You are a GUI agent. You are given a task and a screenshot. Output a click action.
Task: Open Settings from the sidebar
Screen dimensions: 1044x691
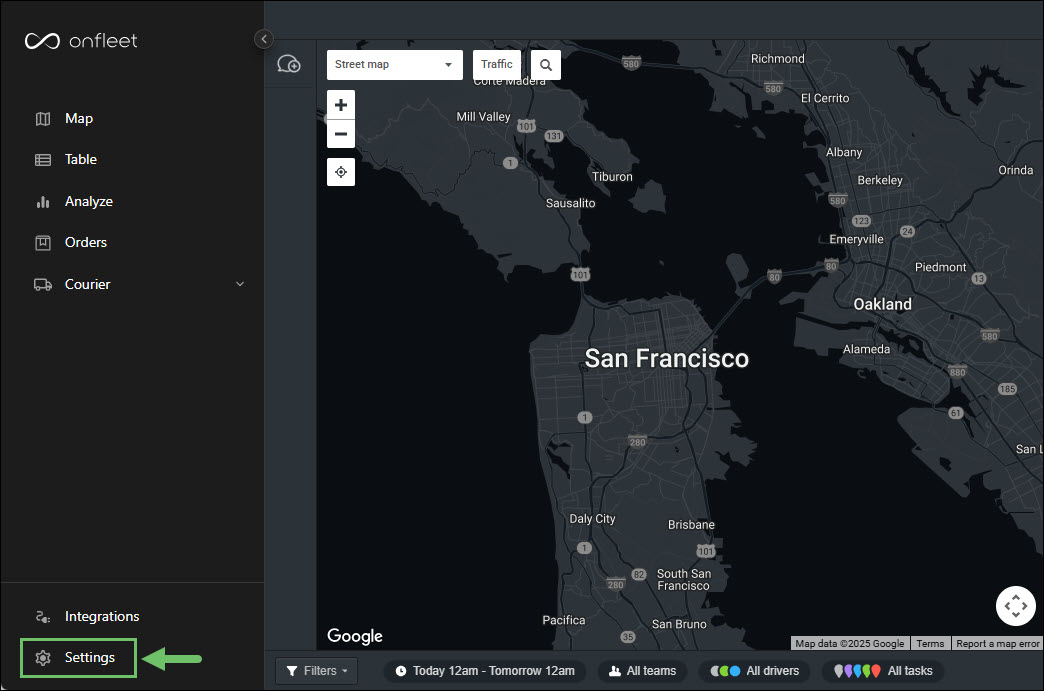[x=79, y=658]
